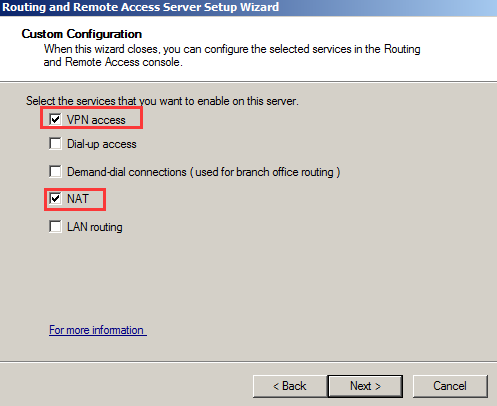Click the 'NAT' label text

tap(78, 199)
